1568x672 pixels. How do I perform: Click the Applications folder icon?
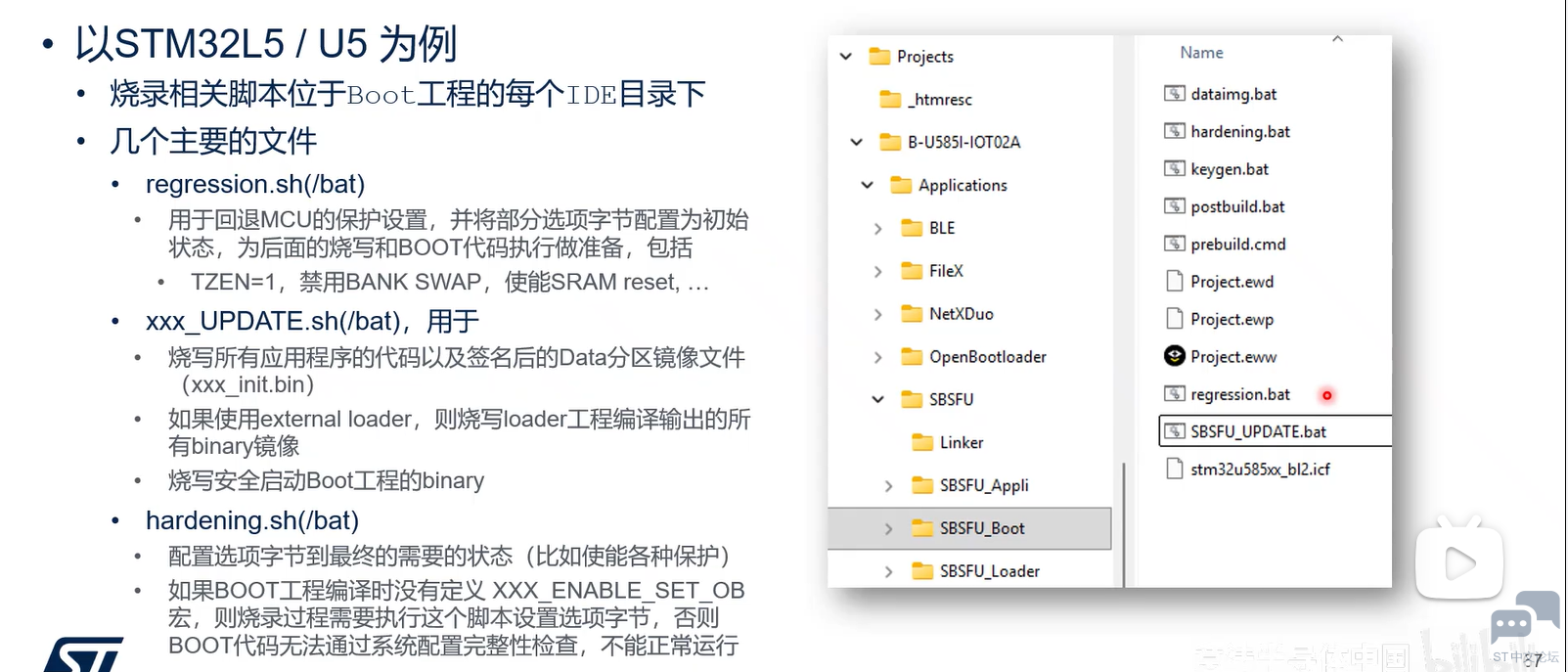tap(901, 185)
